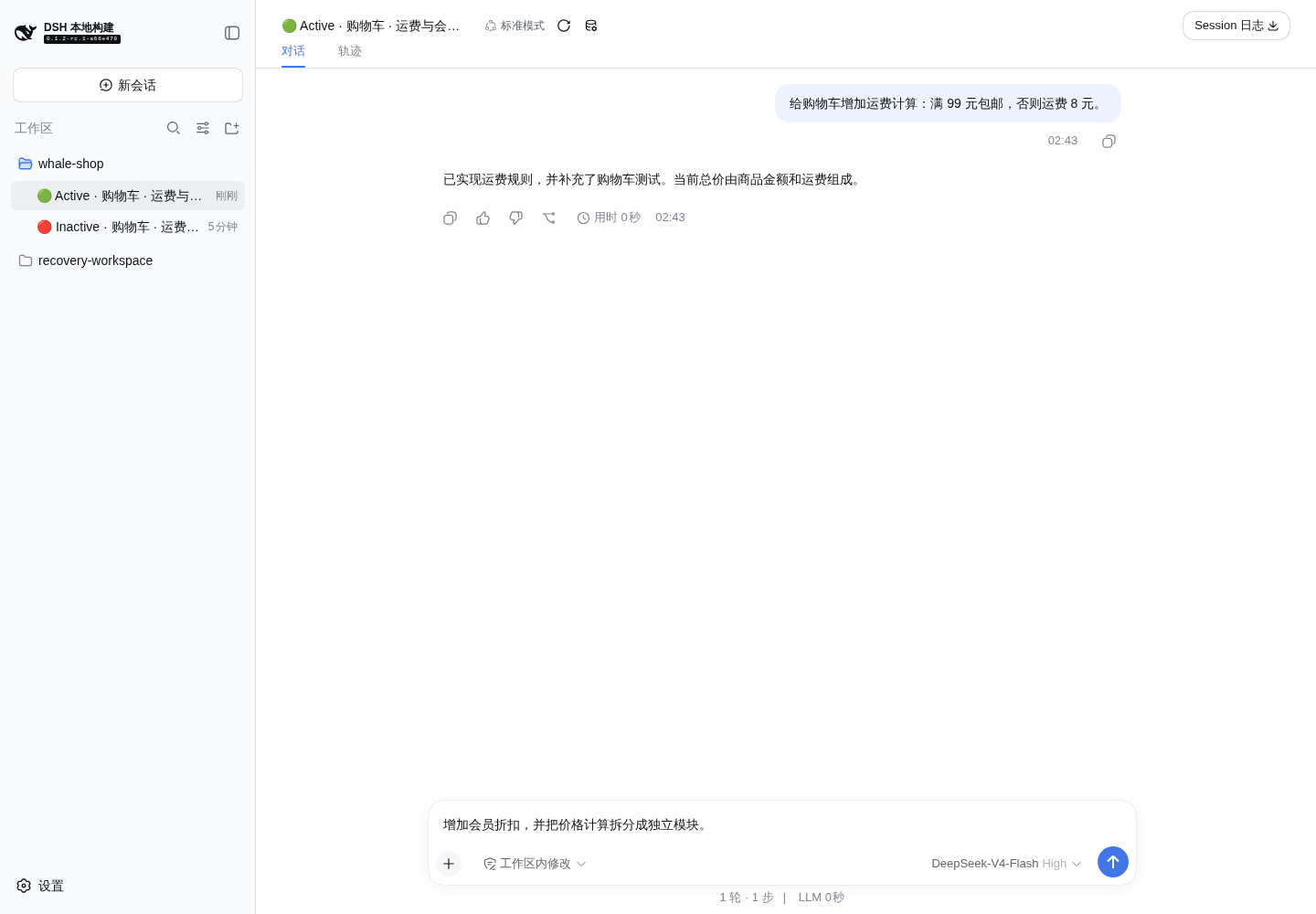Copy the user message about shipping fee

point(1109,141)
